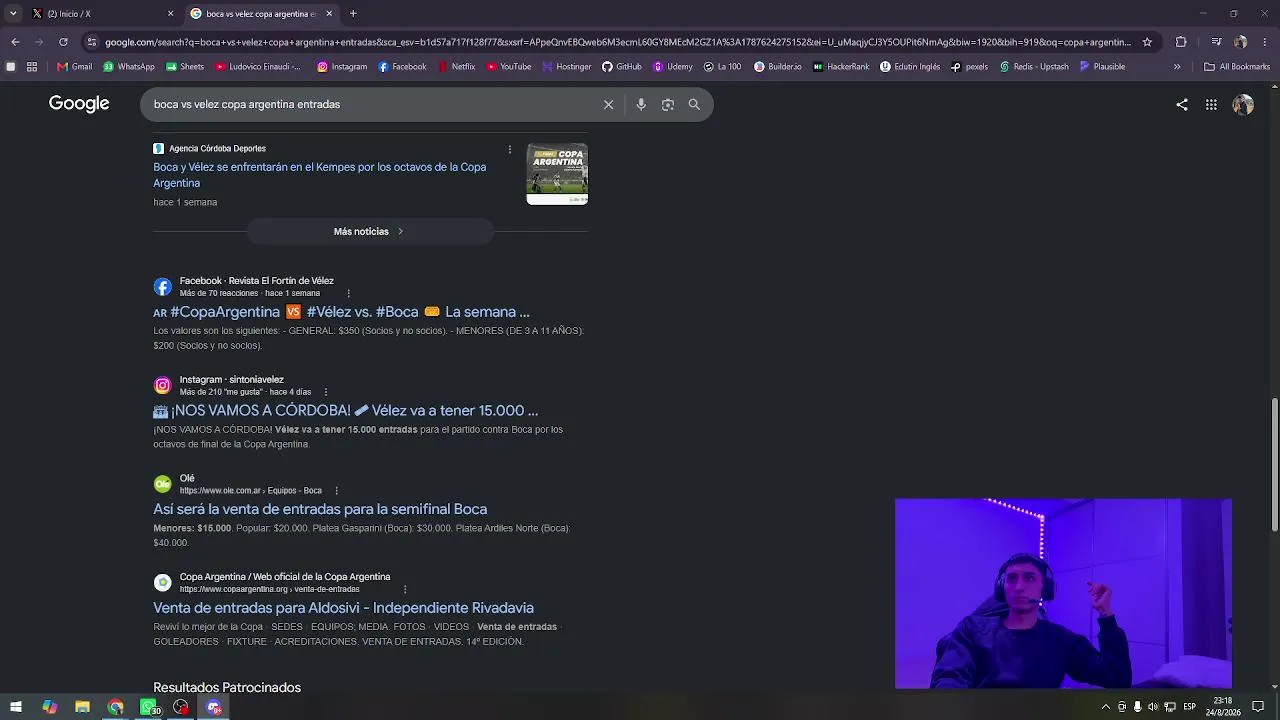The height and width of the screenshot is (720, 1280).
Task: Switch the ESP keyboard language indicator
Action: [x=1190, y=707]
